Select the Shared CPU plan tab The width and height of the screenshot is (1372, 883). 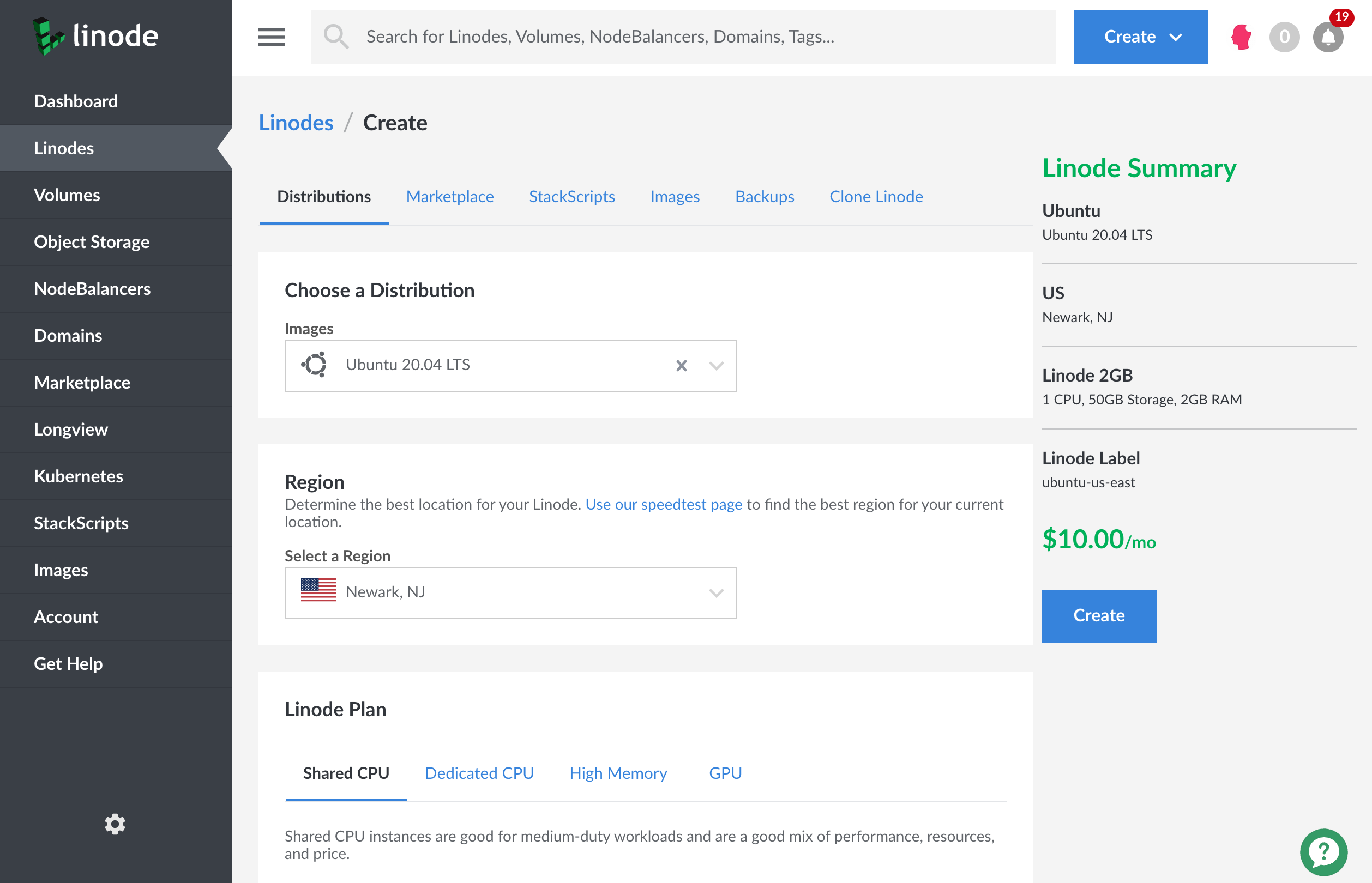pos(346,773)
